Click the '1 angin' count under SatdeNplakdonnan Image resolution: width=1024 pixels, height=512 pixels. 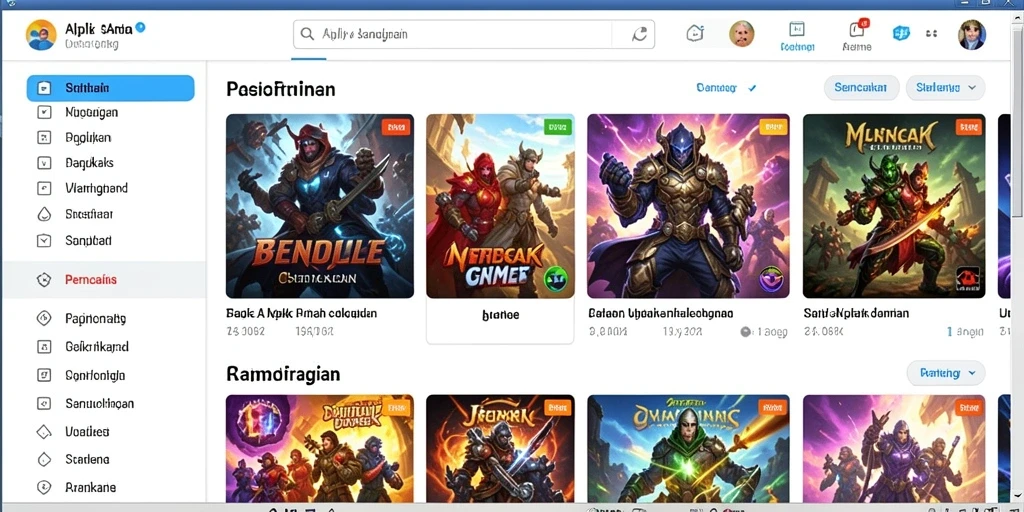(x=966, y=332)
